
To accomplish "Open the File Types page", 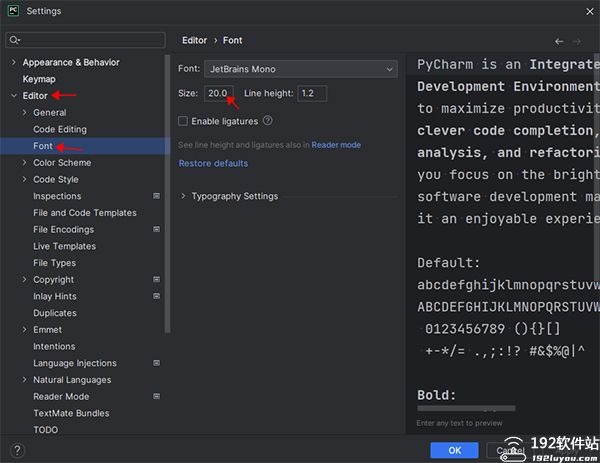I will [54, 263].
